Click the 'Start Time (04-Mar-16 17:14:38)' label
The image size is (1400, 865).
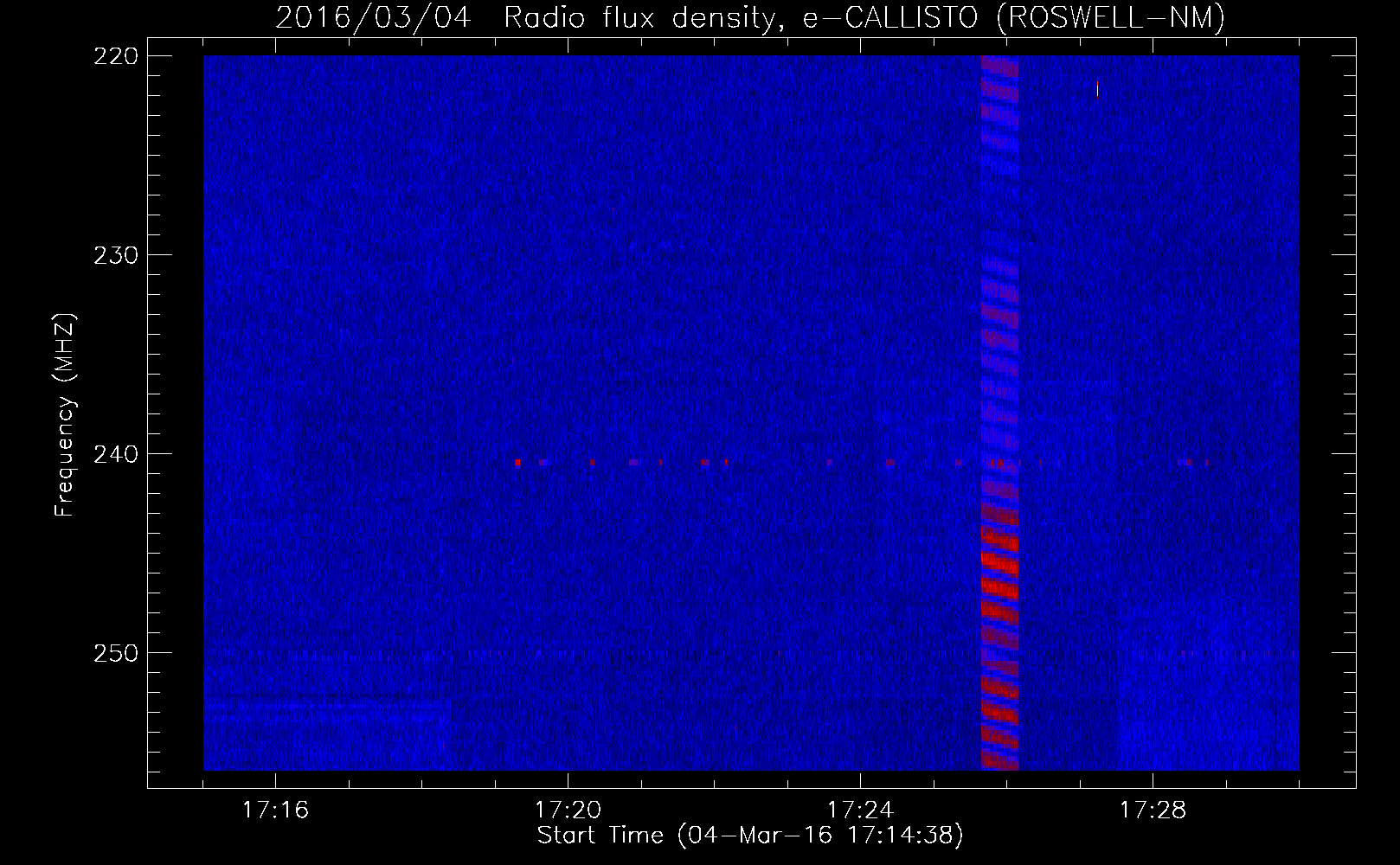(750, 836)
